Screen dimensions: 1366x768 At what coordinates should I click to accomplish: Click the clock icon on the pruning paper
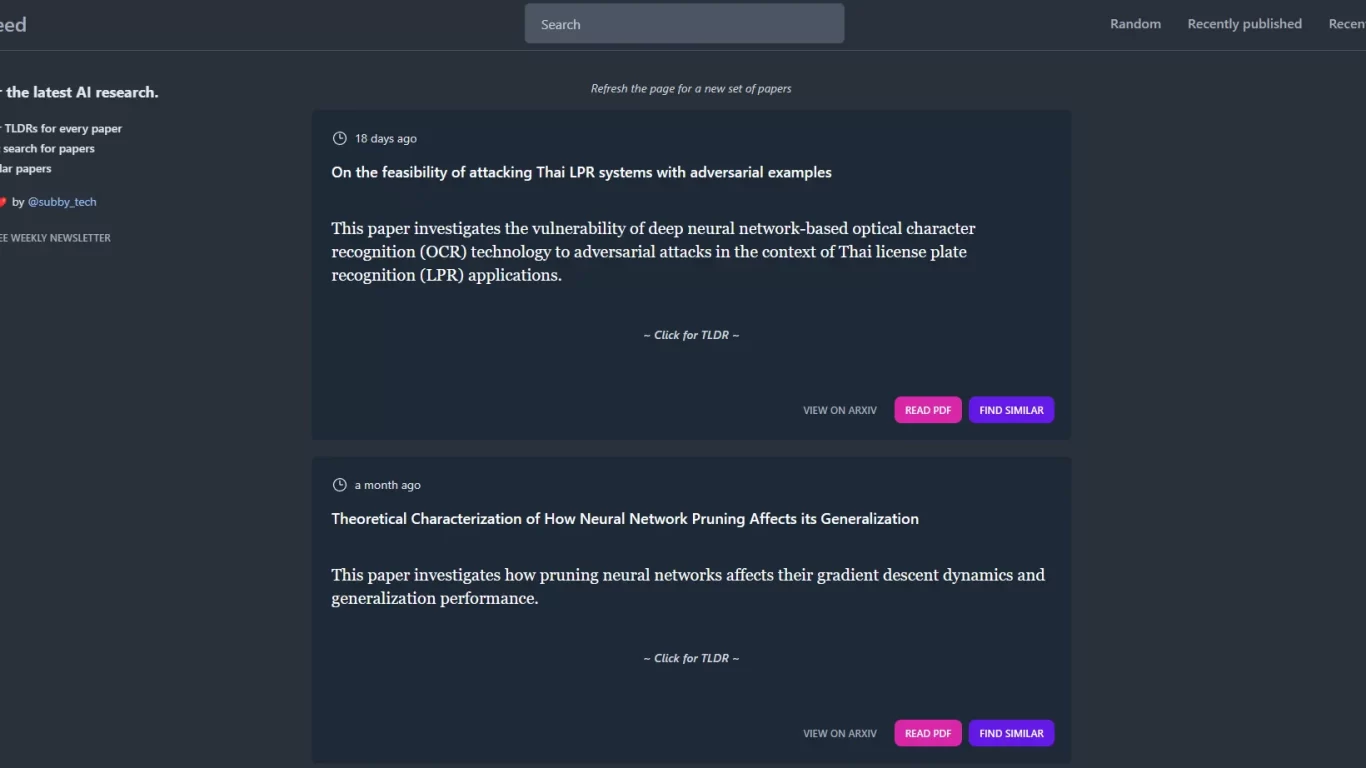coord(339,485)
